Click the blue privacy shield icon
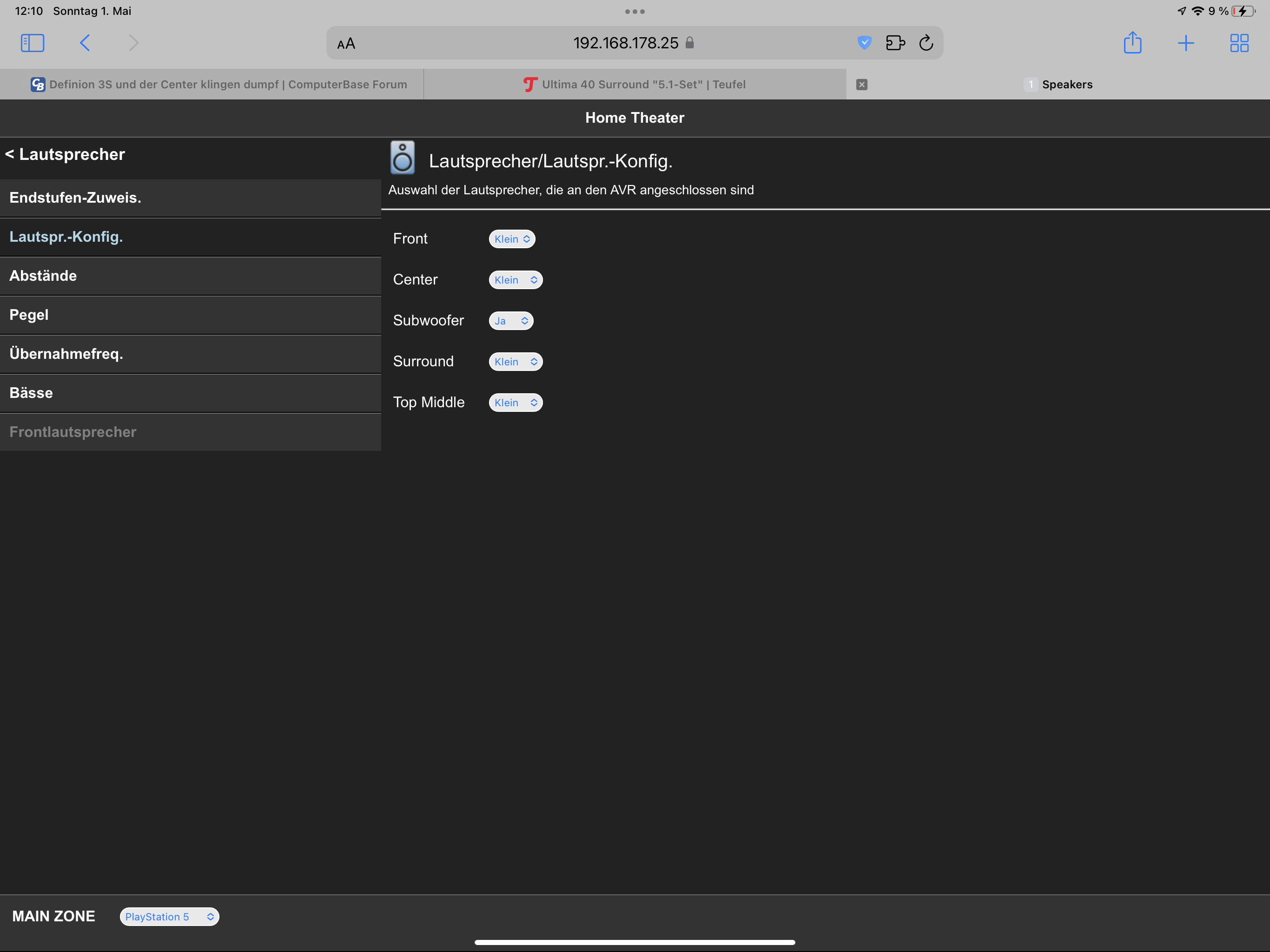 864,43
